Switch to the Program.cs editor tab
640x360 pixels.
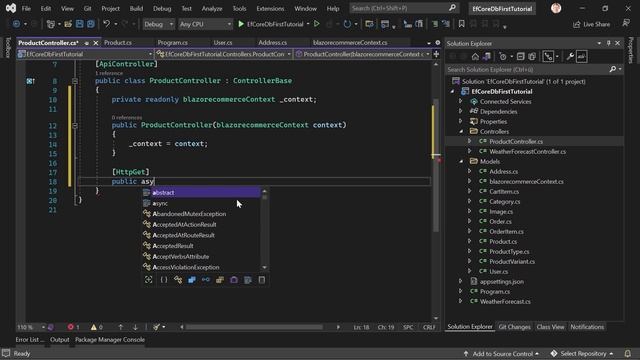coord(173,42)
